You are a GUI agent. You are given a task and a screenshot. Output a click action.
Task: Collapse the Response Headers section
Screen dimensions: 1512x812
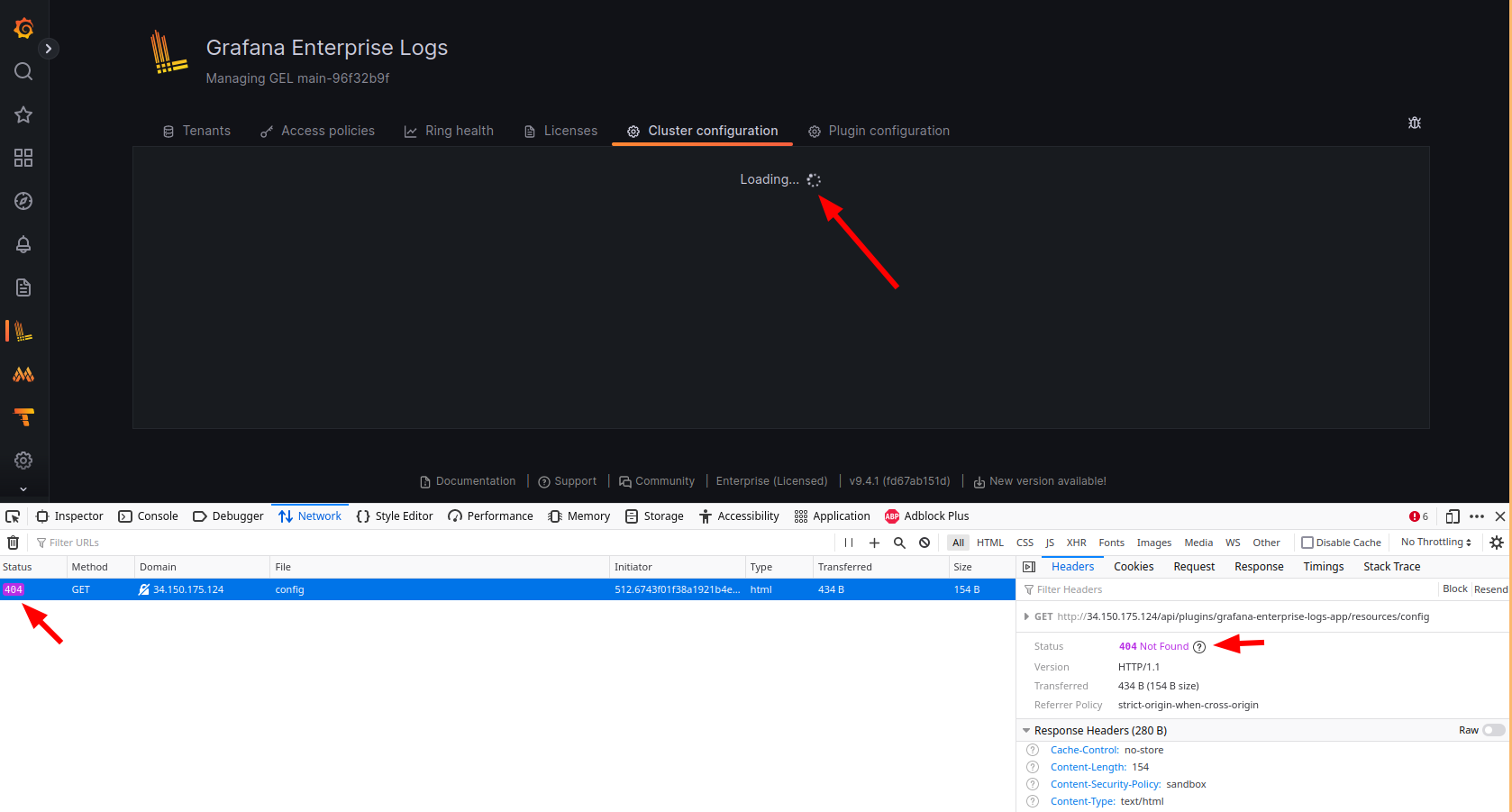point(1026,730)
